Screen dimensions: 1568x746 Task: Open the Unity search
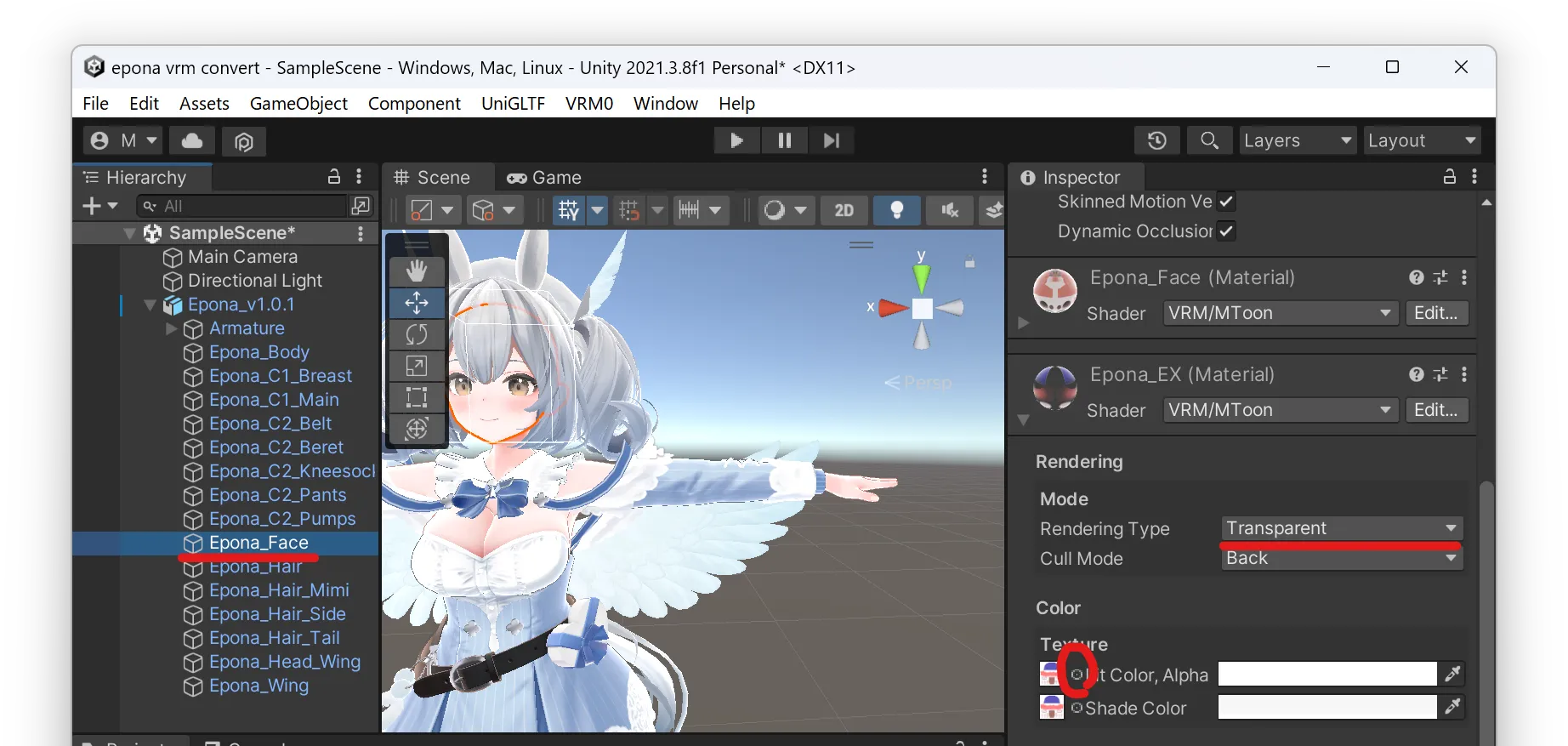coord(1209,140)
